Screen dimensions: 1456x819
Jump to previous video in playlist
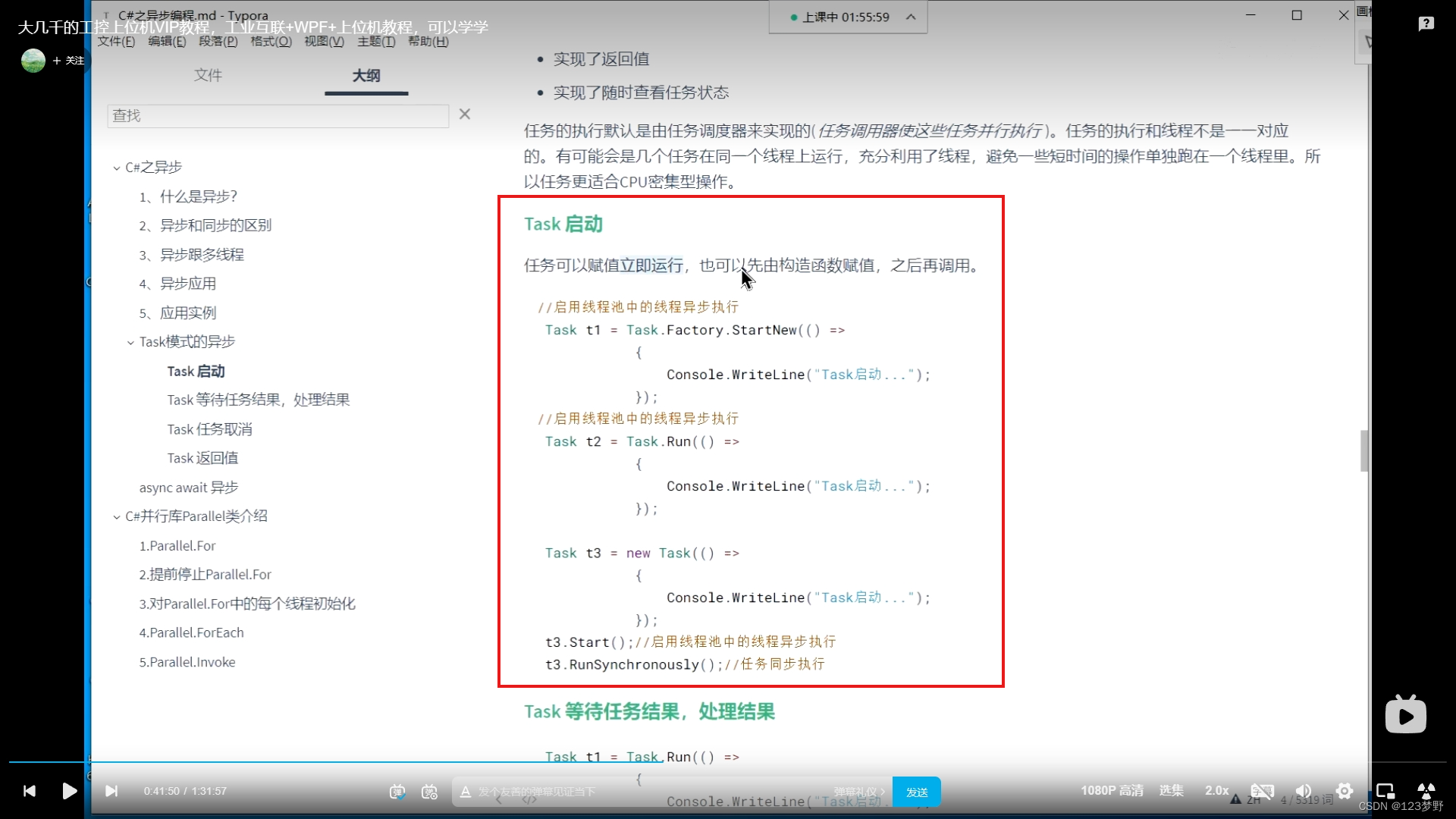(30, 791)
